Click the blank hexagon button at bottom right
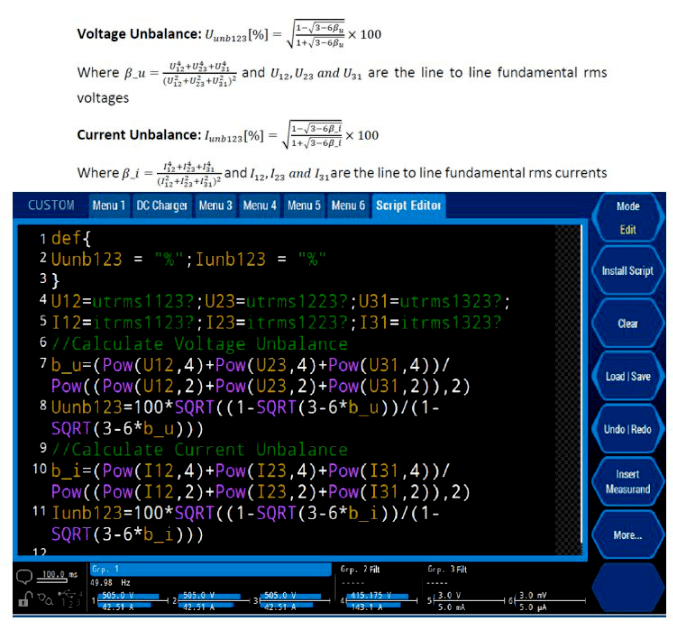673x629 pixels. coord(627,590)
